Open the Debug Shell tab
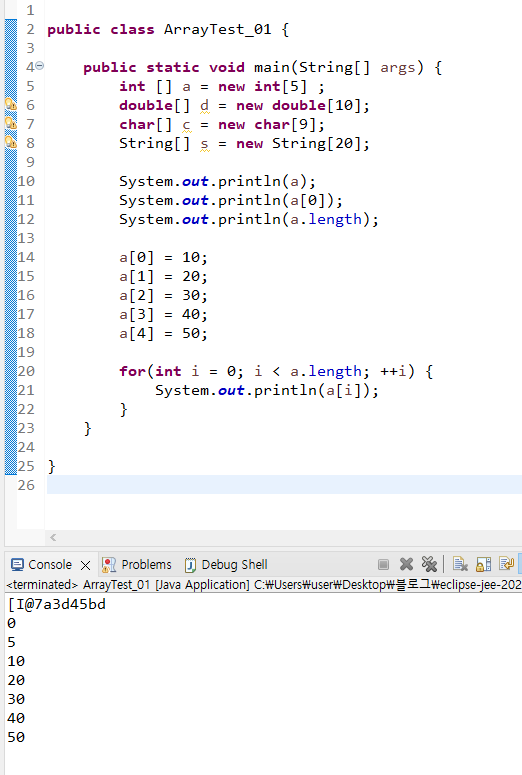 pos(226,564)
